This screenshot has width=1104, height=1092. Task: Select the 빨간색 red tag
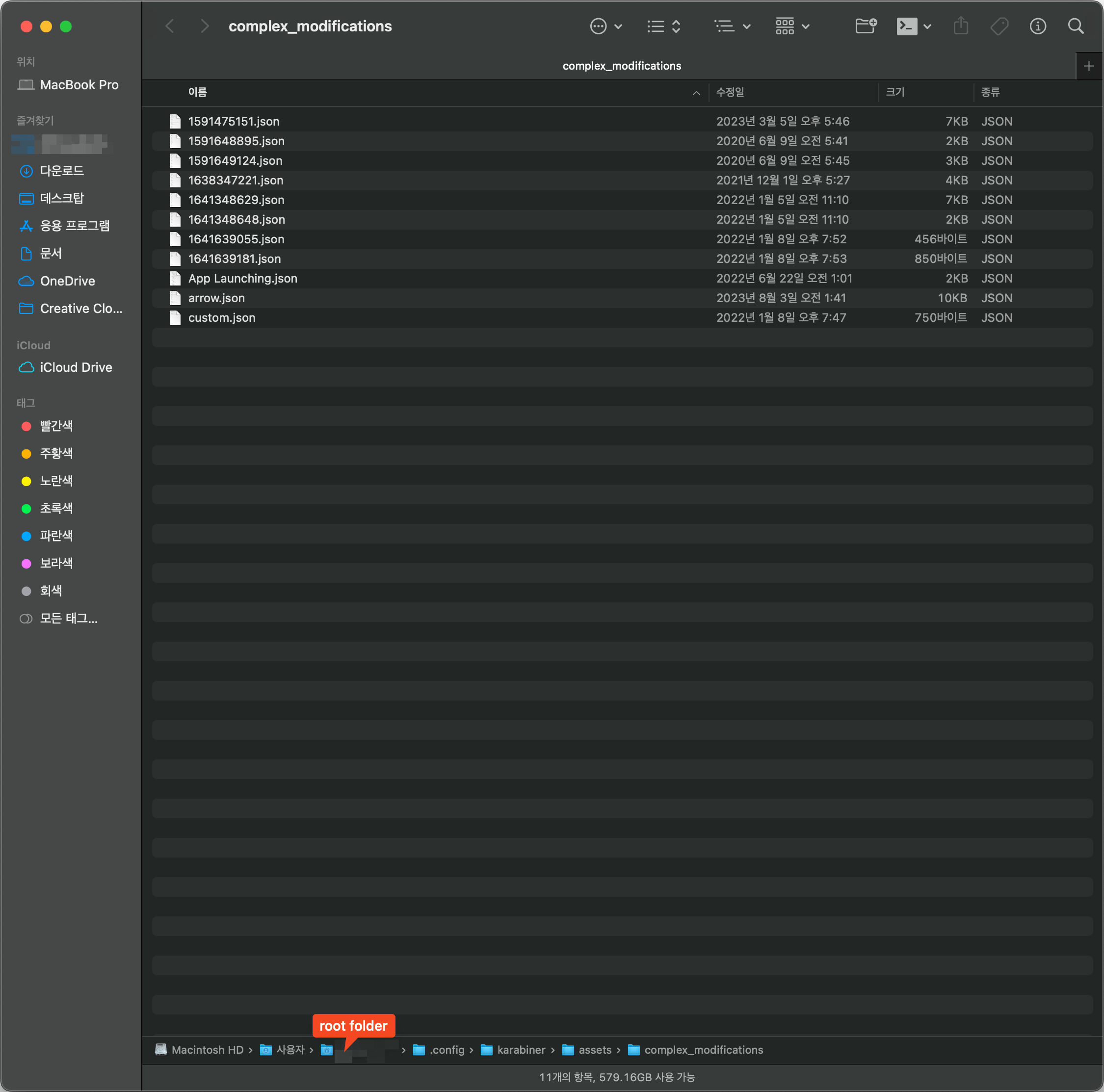(56, 426)
